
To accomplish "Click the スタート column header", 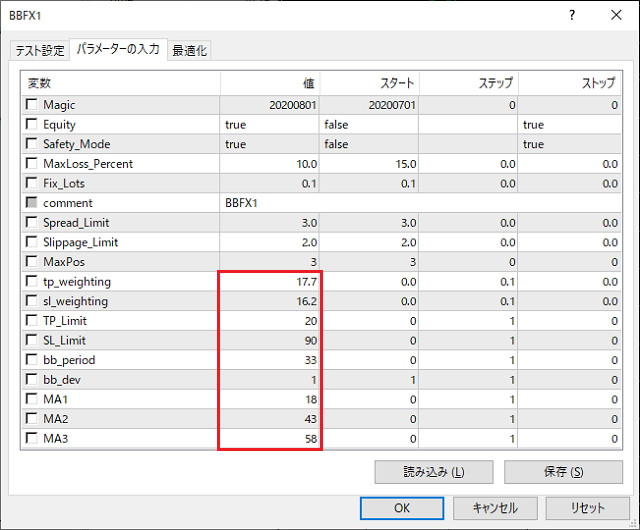I will point(369,83).
